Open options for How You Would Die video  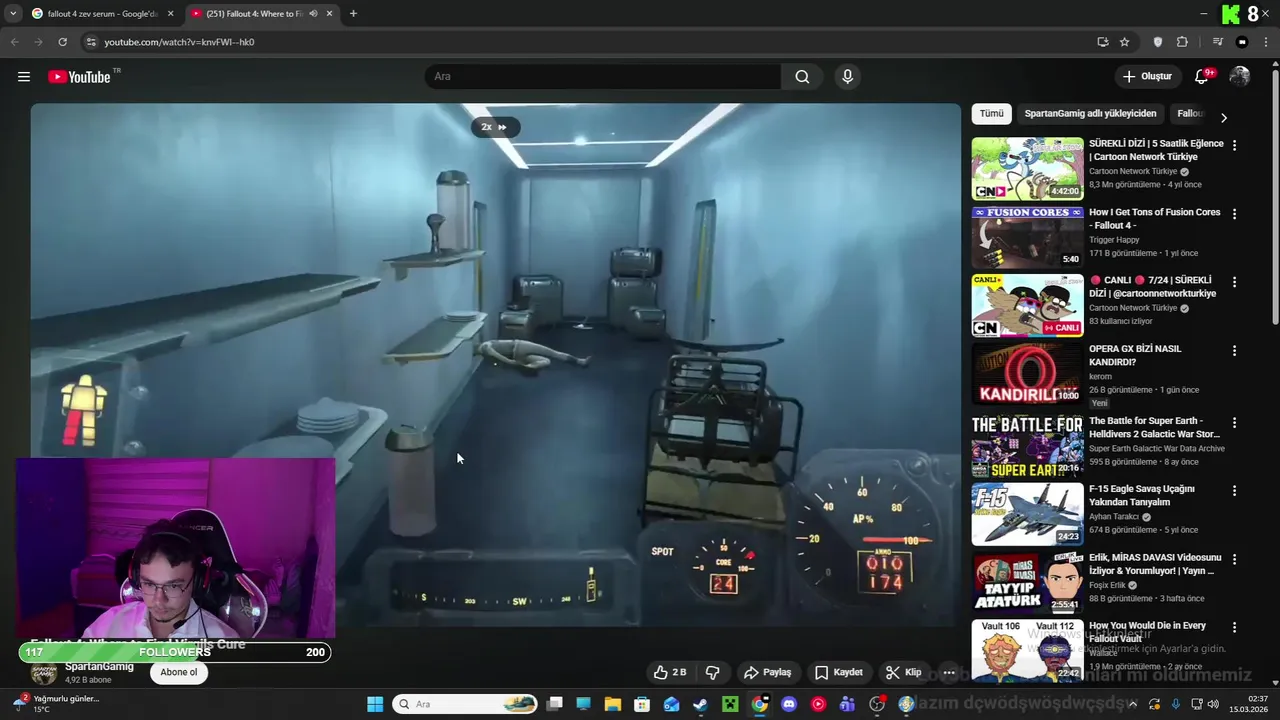point(1234,628)
